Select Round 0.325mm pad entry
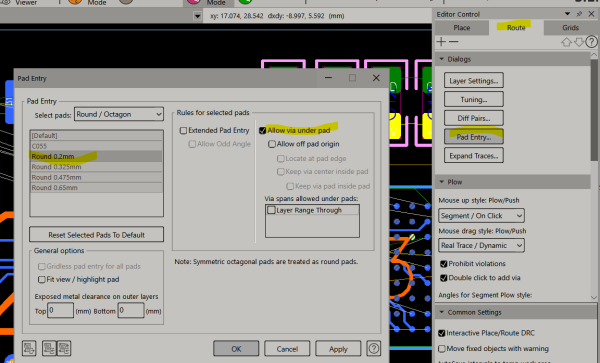The width and height of the screenshot is (600, 363). click(96, 167)
